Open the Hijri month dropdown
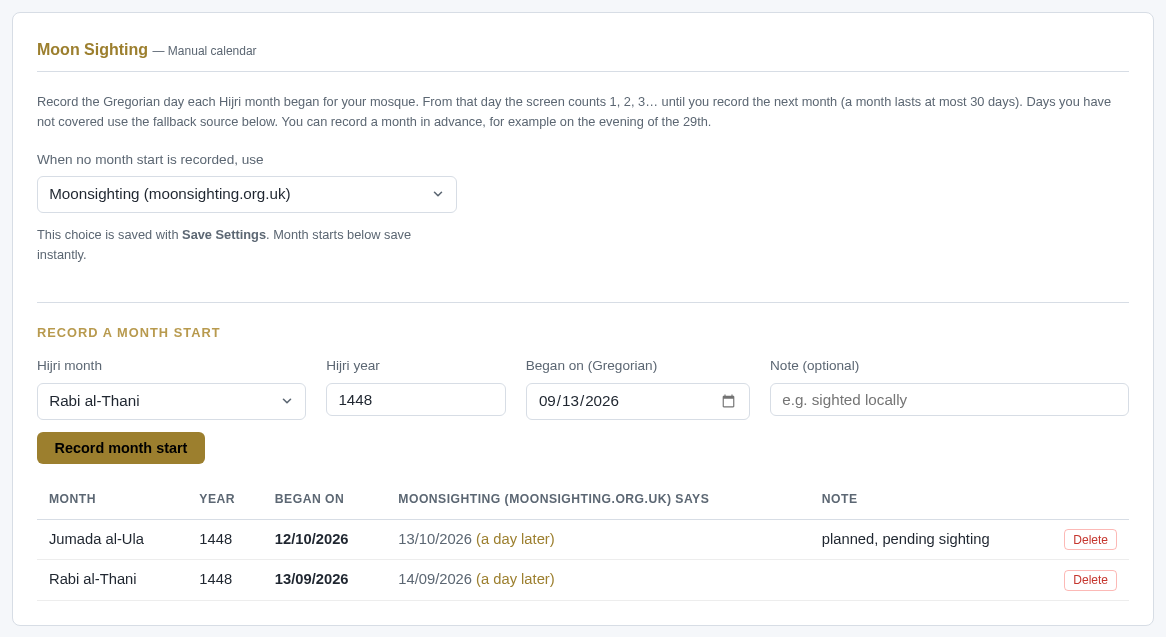The image size is (1166, 637). pyautogui.click(x=171, y=401)
